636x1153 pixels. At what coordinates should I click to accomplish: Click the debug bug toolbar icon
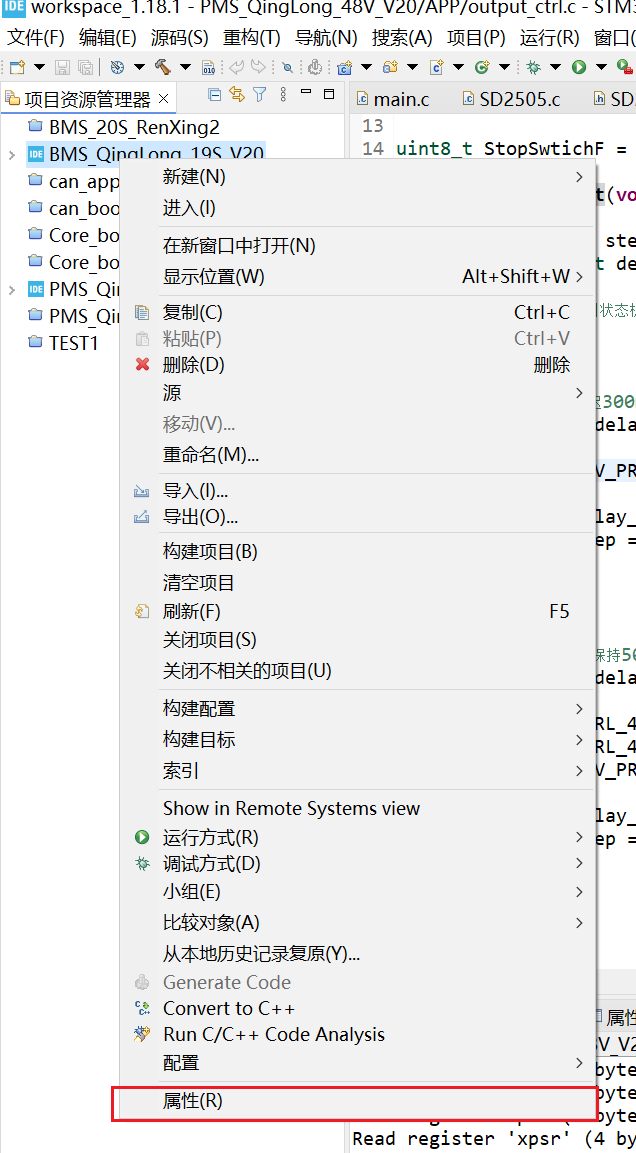pos(534,68)
